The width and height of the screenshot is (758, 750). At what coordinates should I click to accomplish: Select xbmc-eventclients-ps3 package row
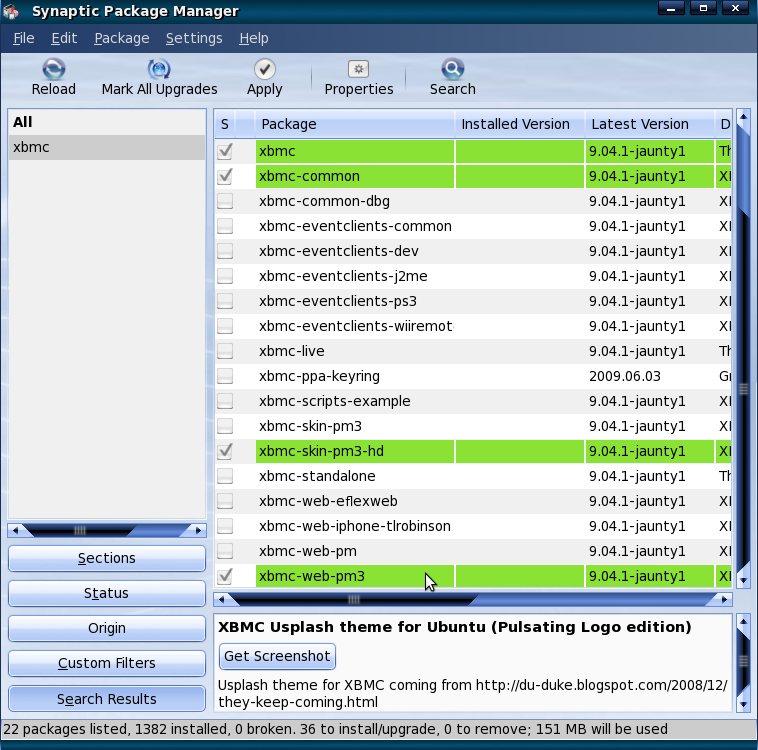[473, 301]
